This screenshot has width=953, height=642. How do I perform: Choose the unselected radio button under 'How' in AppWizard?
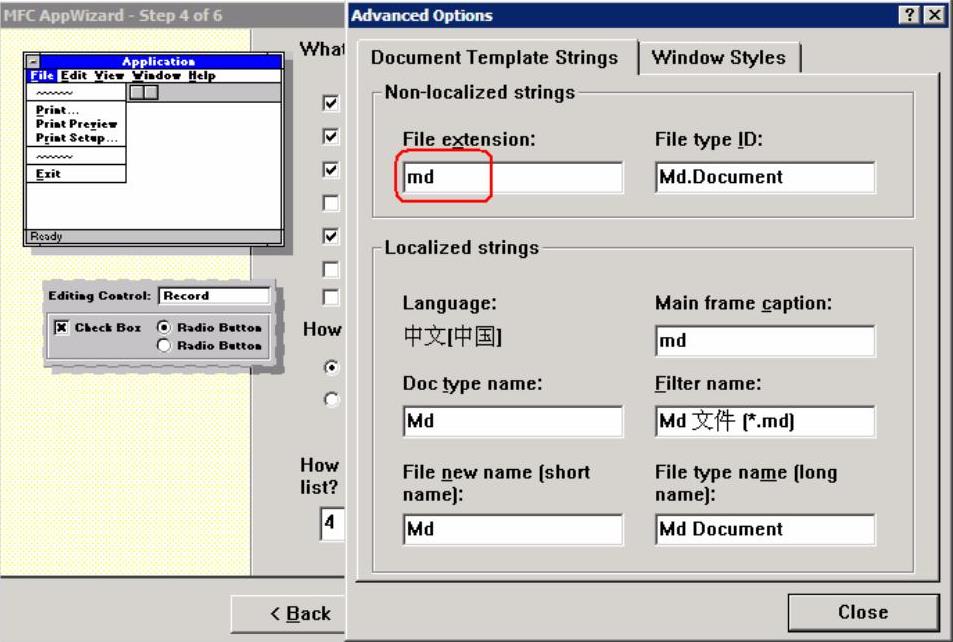click(x=331, y=399)
